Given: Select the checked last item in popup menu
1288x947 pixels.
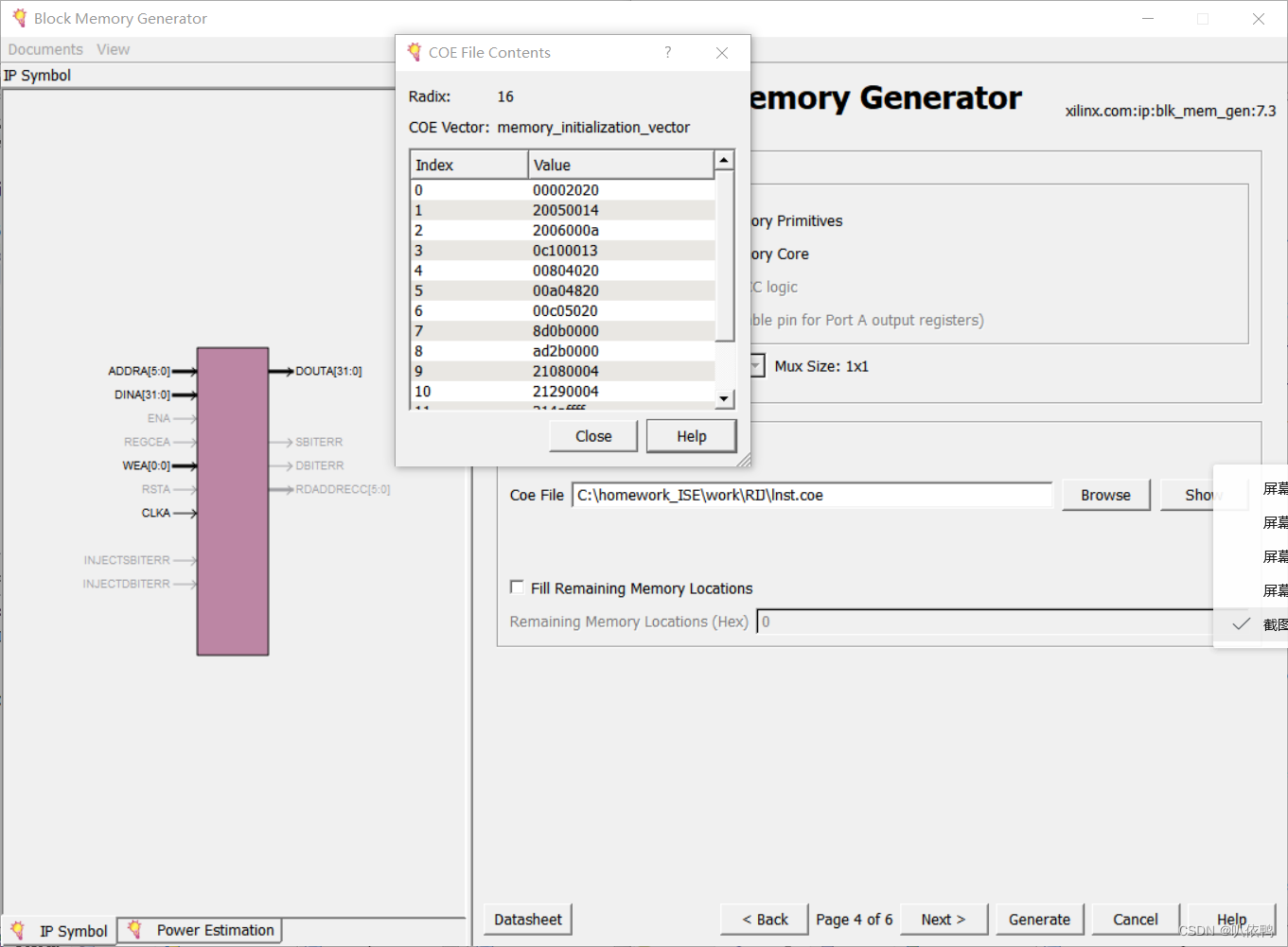Looking at the screenshot, I should (1250, 624).
